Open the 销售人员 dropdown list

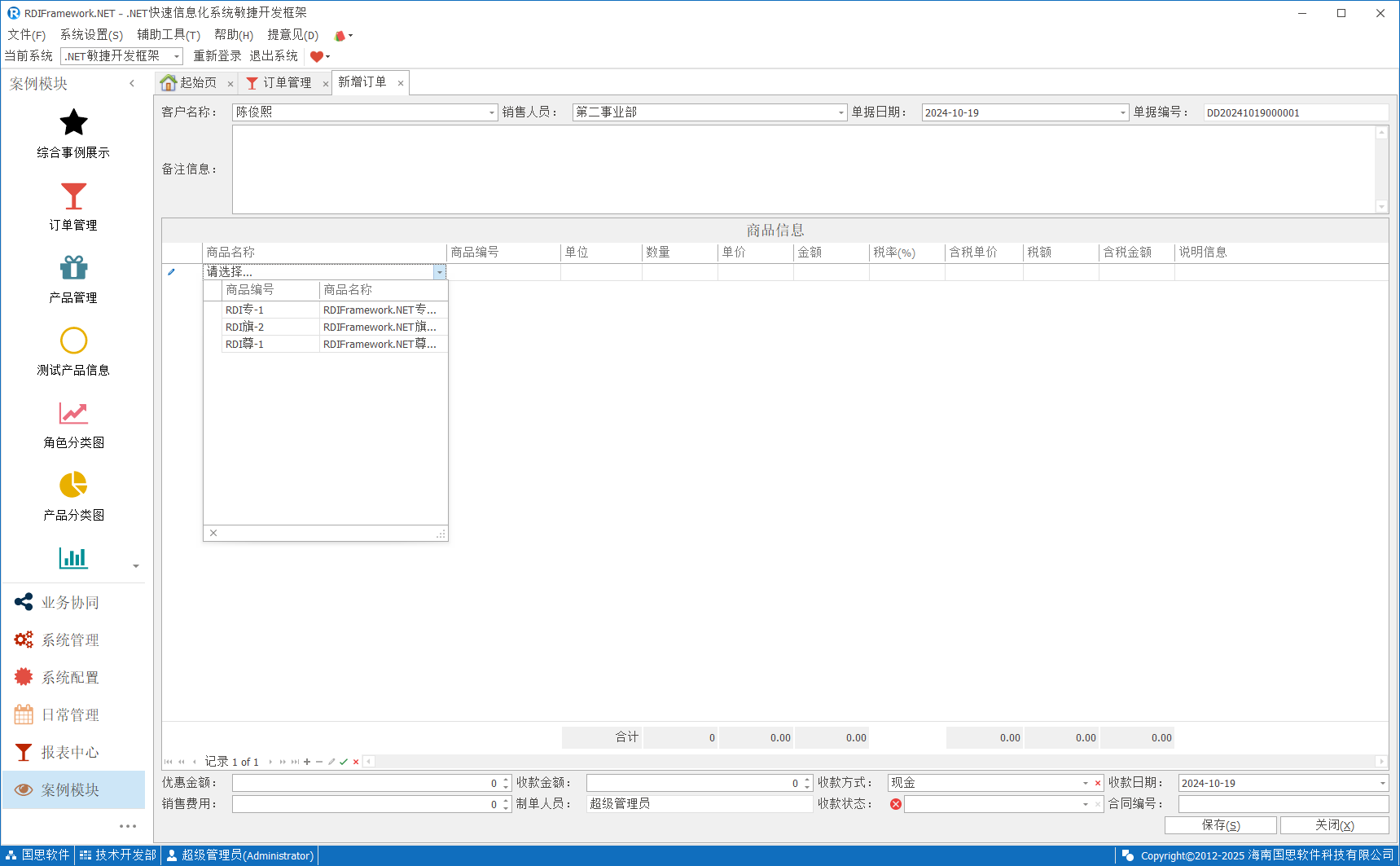click(841, 112)
